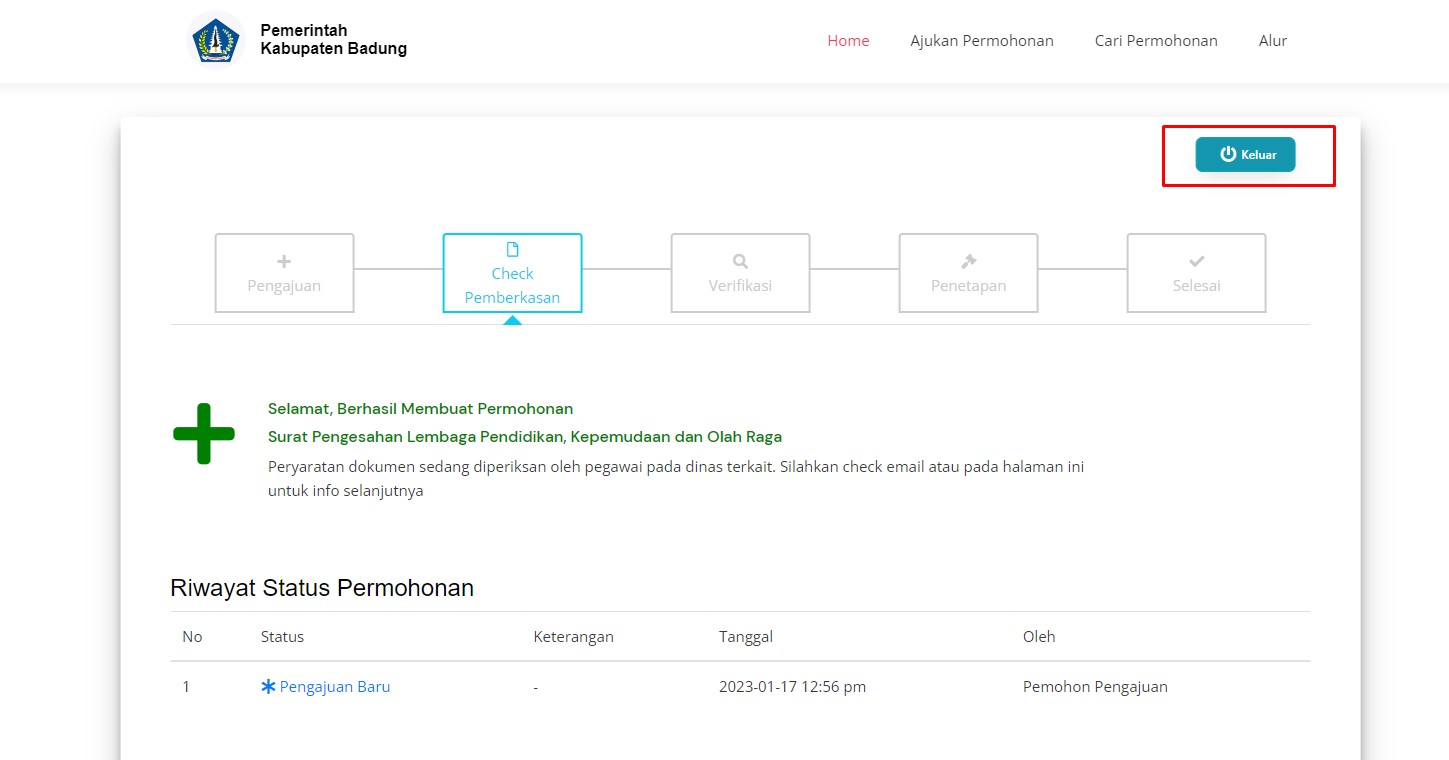
Task: Click the Riwayat Status Permohonan heading
Action: 322,588
